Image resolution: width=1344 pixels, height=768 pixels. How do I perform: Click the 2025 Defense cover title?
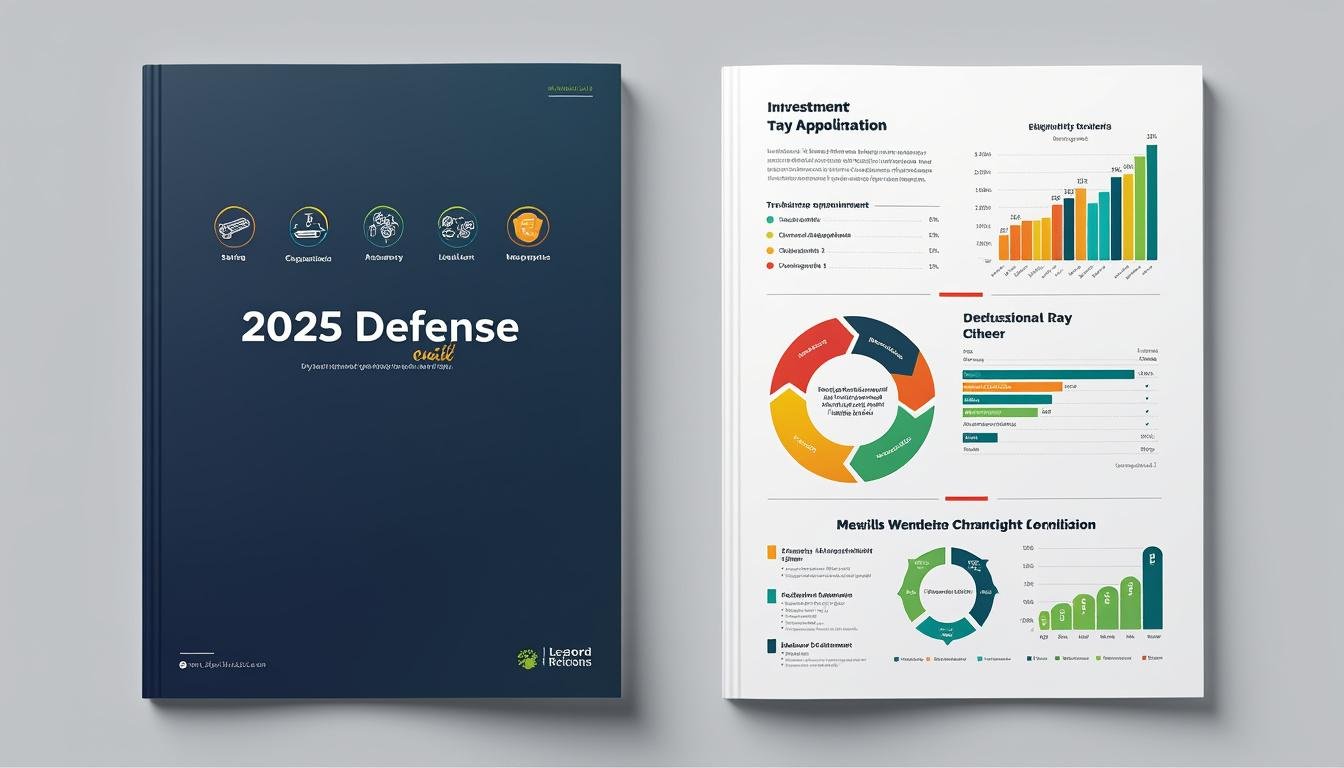pyautogui.click(x=379, y=328)
